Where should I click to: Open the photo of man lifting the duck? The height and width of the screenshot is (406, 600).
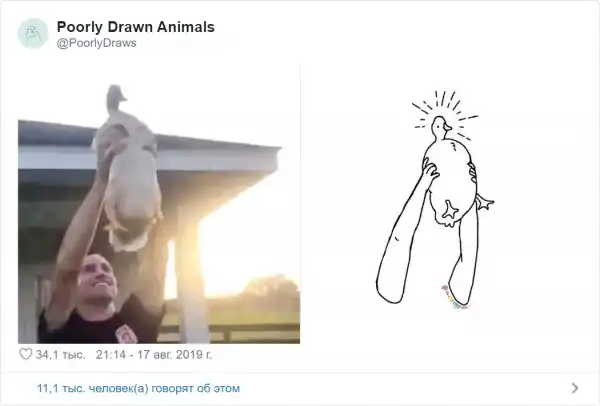coord(159,214)
